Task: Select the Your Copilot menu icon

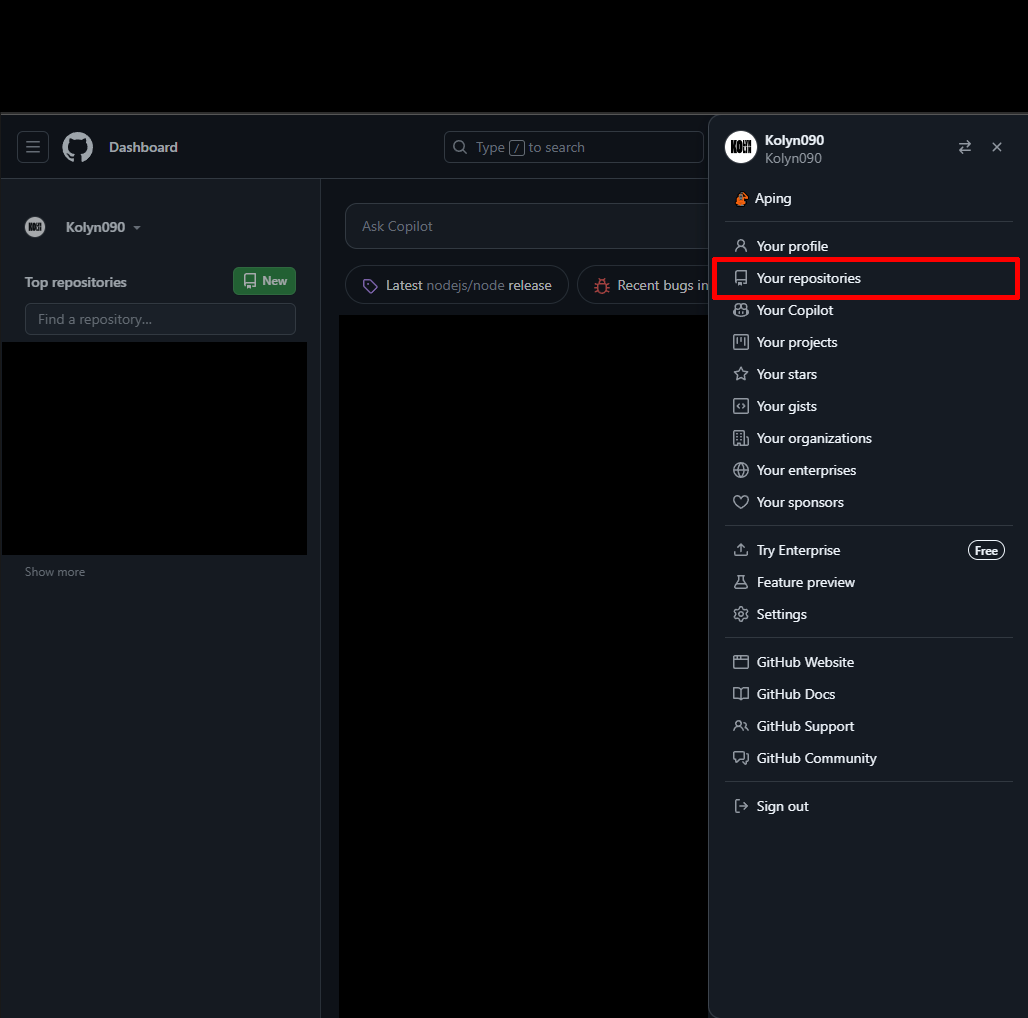Action: [741, 310]
